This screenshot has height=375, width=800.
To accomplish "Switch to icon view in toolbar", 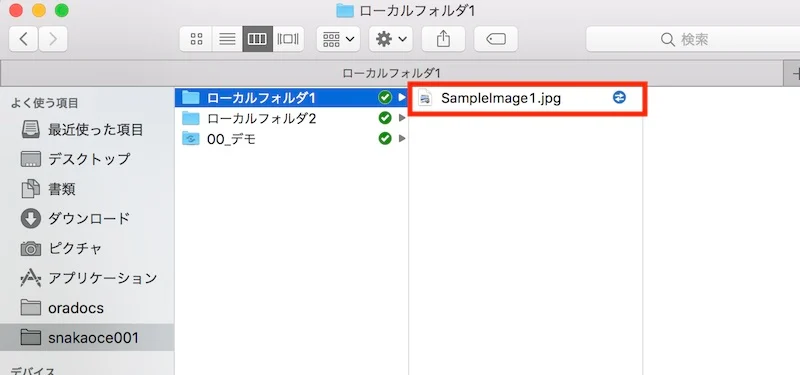I will [x=196, y=39].
